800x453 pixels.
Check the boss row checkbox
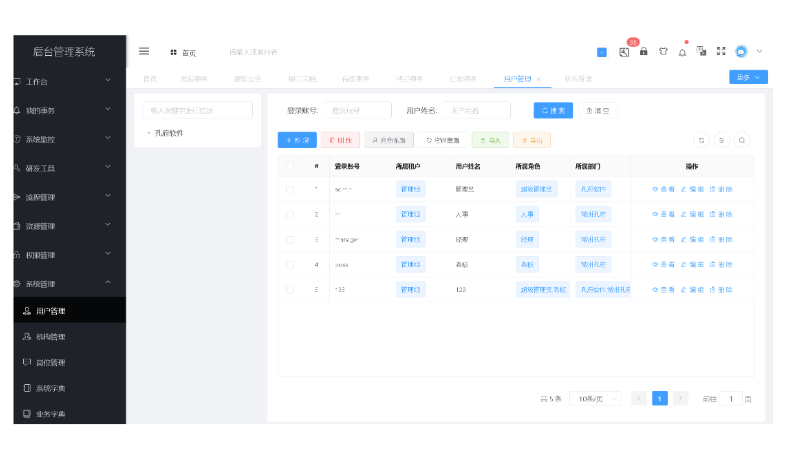(x=290, y=264)
